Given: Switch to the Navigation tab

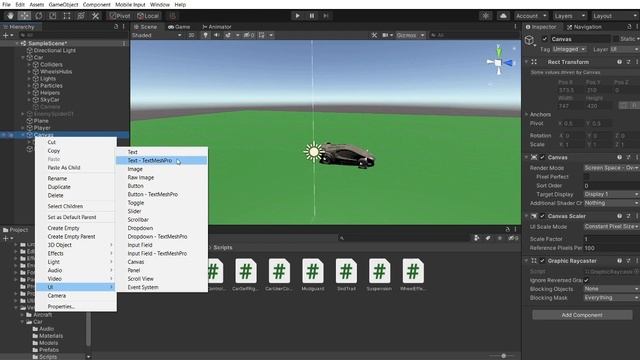Looking at the screenshot, I should coord(584,27).
